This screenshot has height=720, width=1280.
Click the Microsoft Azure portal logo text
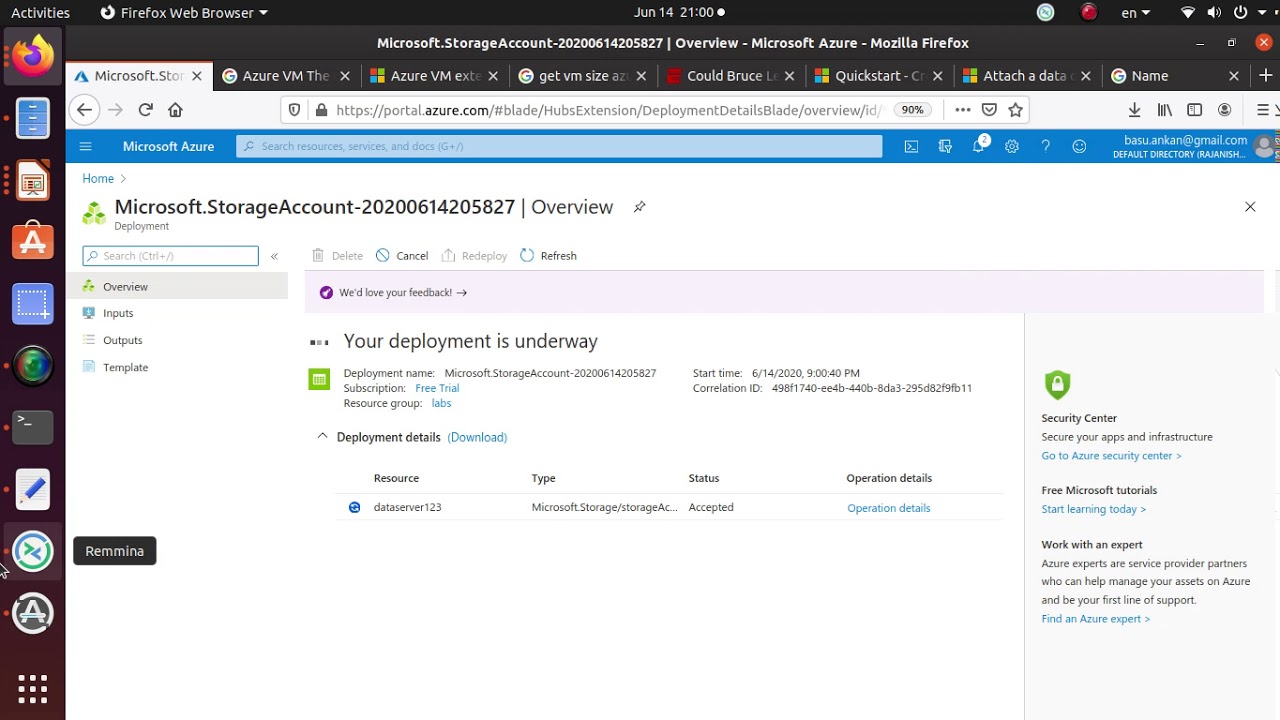click(168, 146)
